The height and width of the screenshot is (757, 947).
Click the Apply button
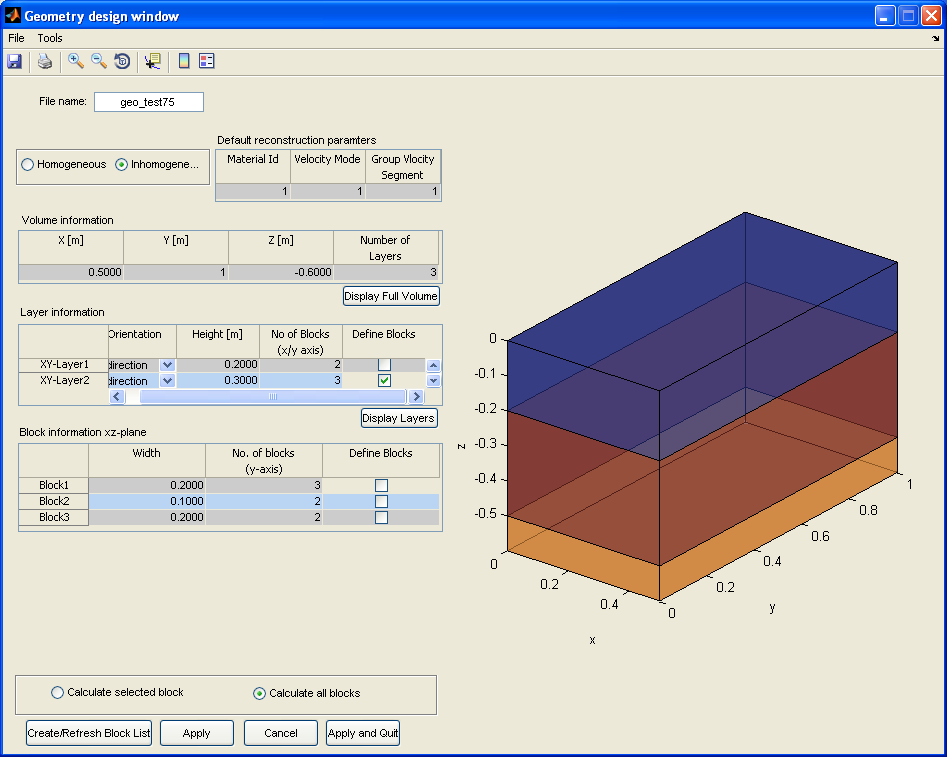[196, 733]
